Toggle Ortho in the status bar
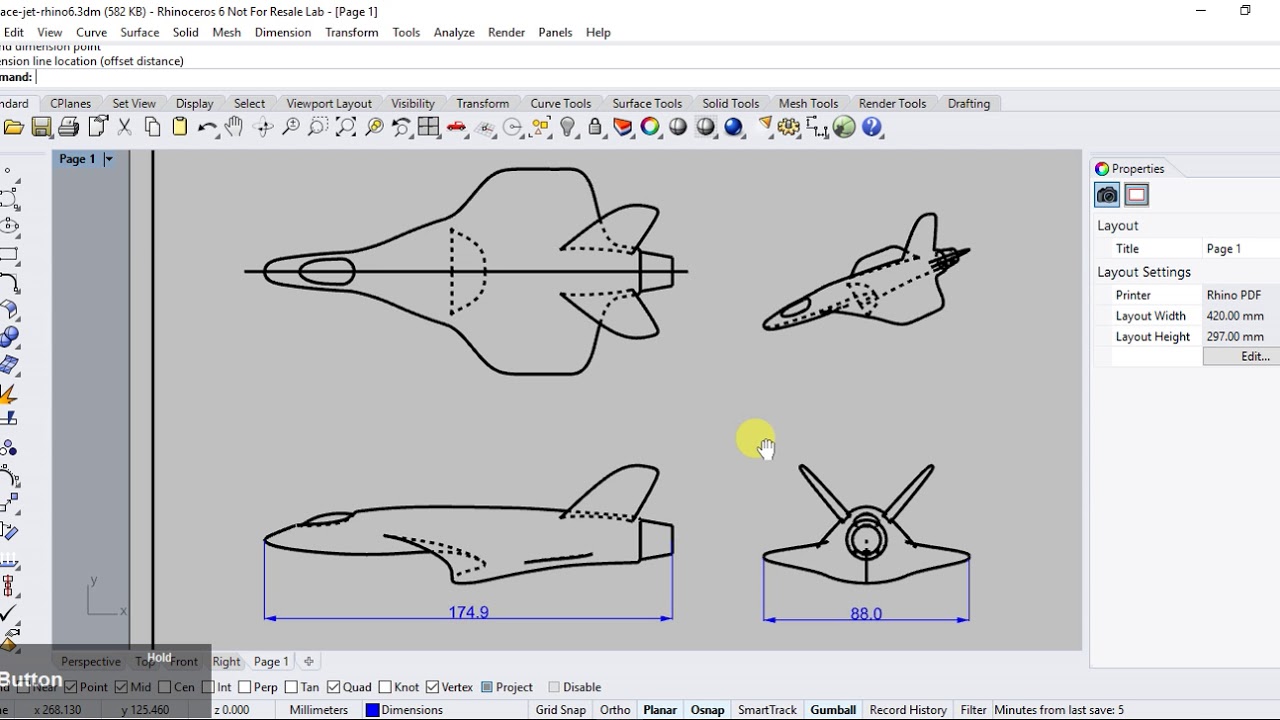 click(x=615, y=710)
